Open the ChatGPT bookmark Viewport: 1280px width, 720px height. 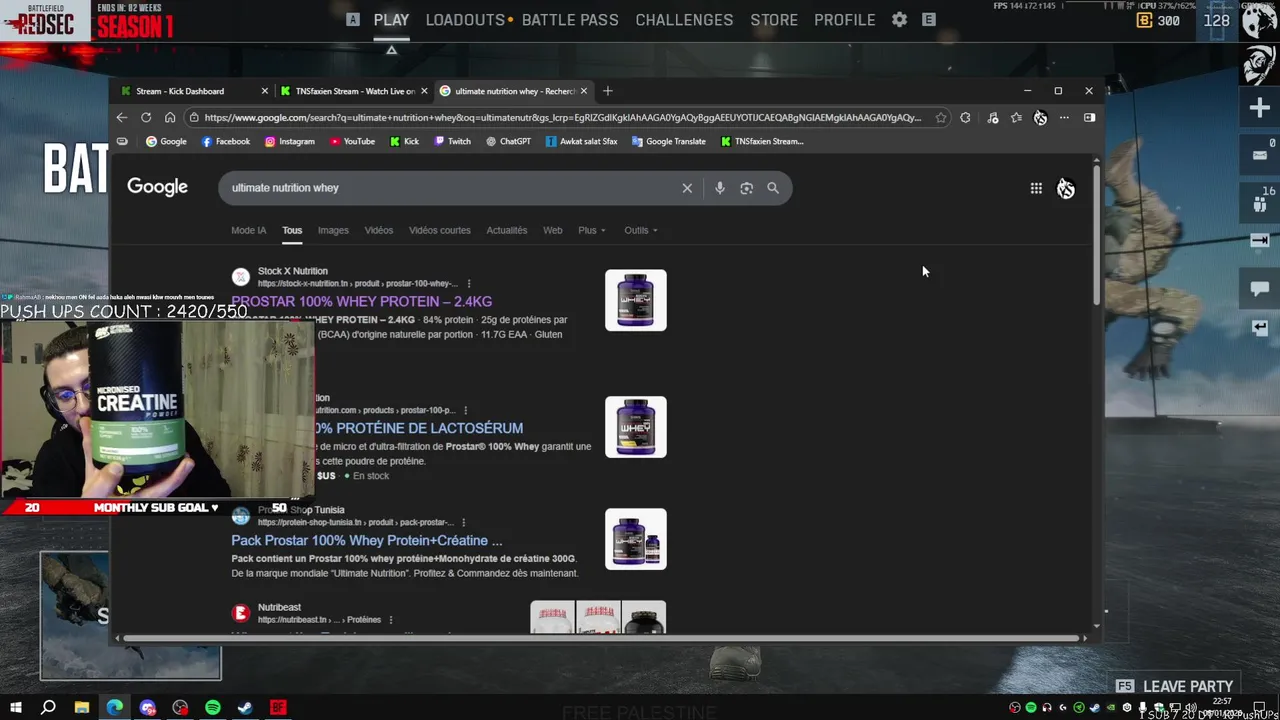point(508,141)
